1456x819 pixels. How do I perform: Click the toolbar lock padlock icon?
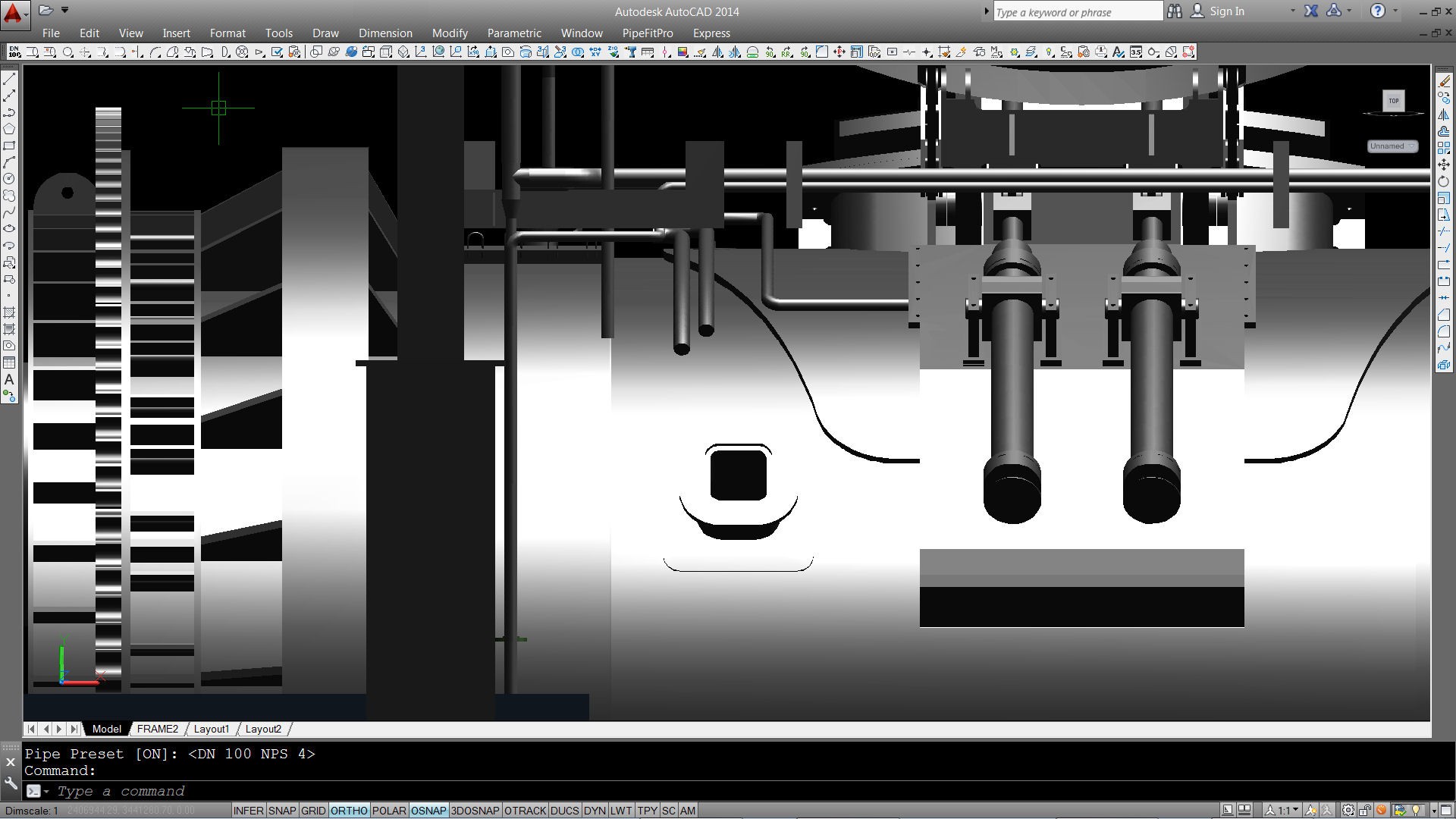point(1365,810)
